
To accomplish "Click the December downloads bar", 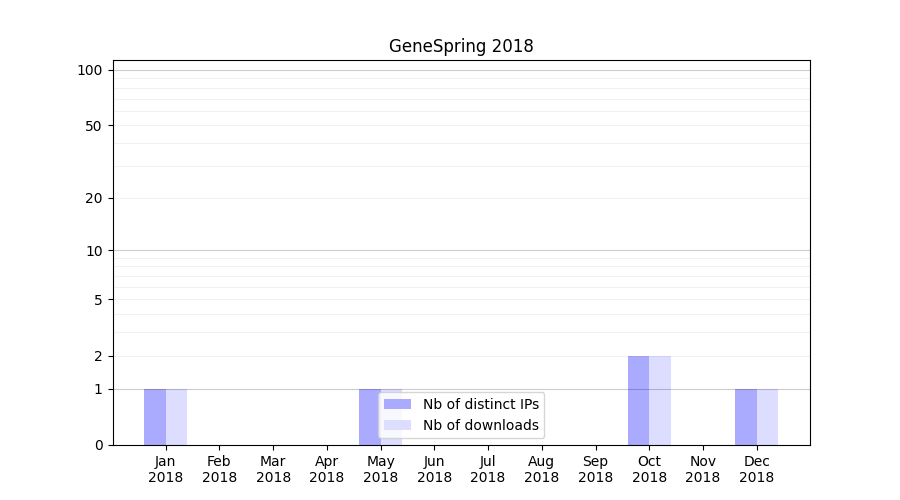I will pos(767,417).
